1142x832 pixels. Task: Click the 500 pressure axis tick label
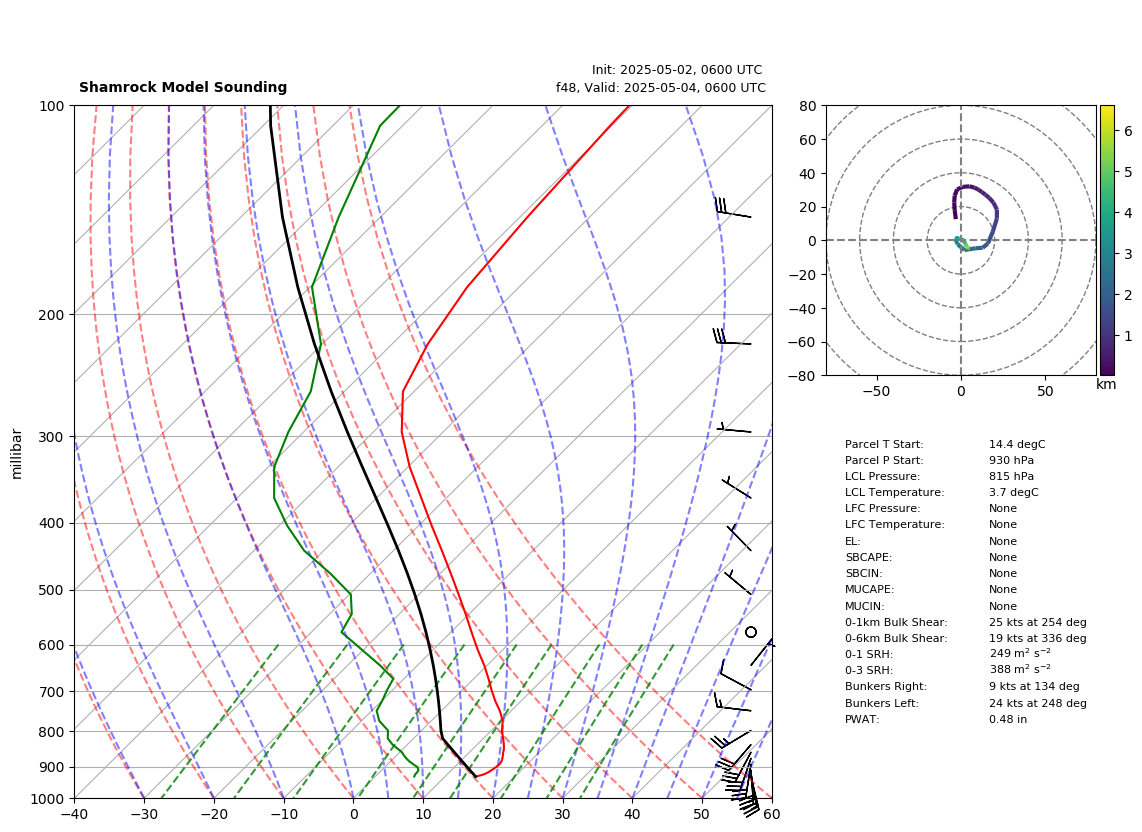pyautogui.click(x=51, y=590)
